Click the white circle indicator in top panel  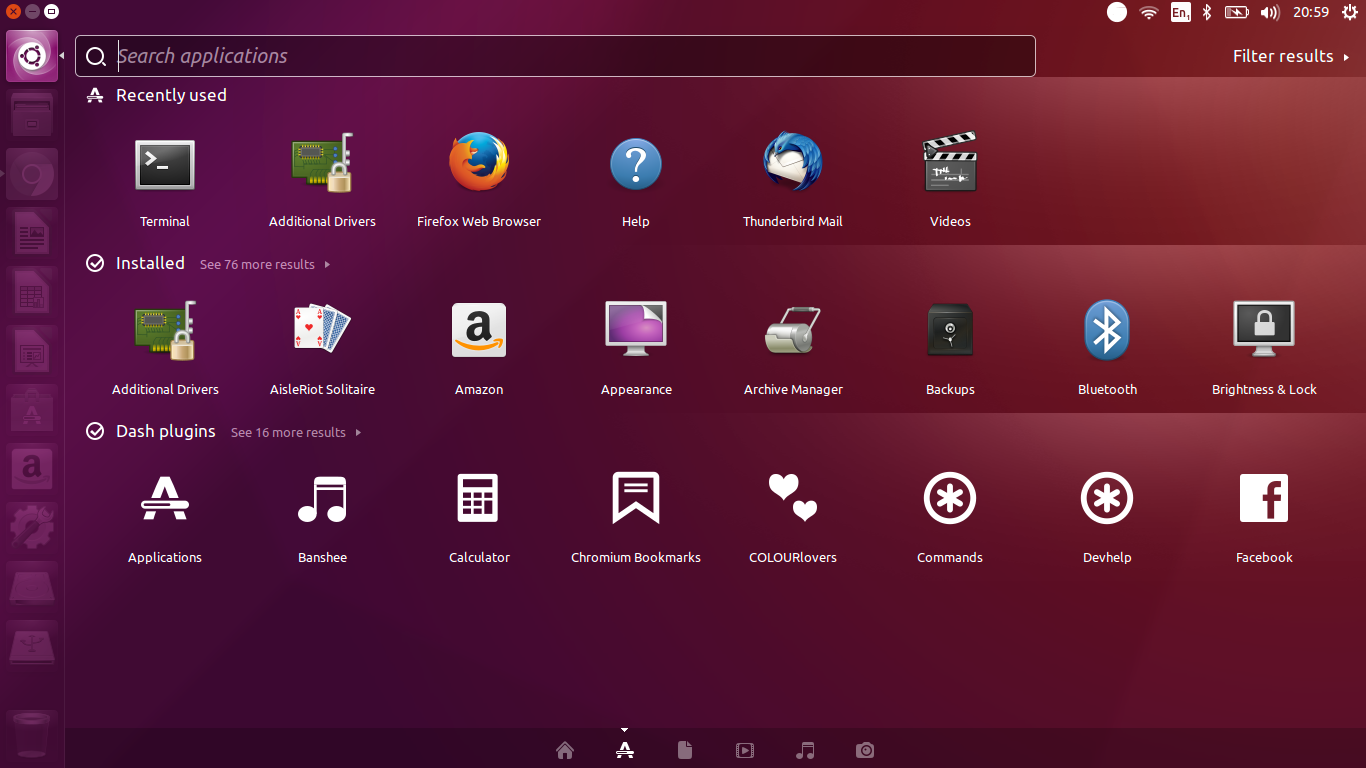[1117, 12]
